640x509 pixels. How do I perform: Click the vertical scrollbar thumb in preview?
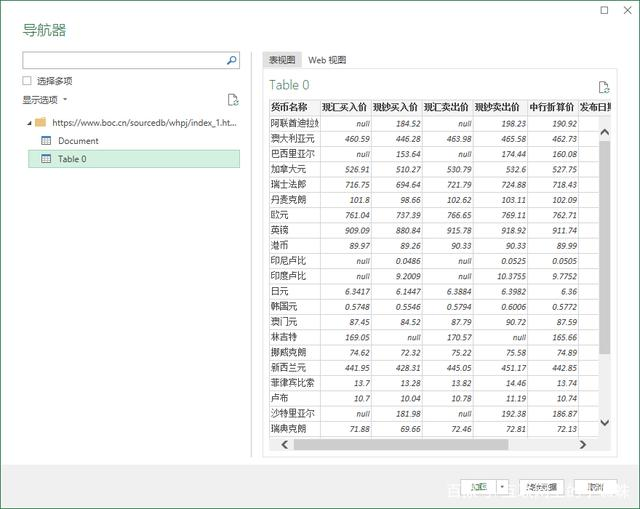click(x=604, y=245)
